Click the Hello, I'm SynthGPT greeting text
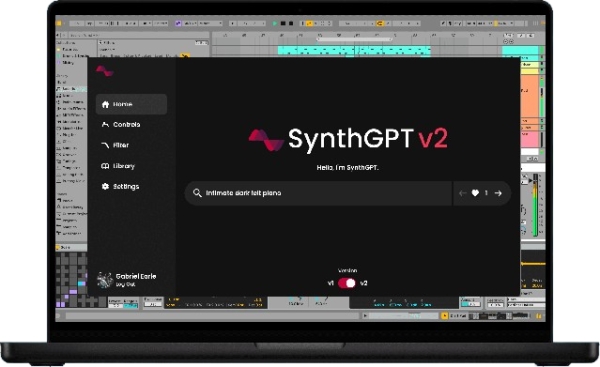The image size is (600, 367). tap(347, 168)
